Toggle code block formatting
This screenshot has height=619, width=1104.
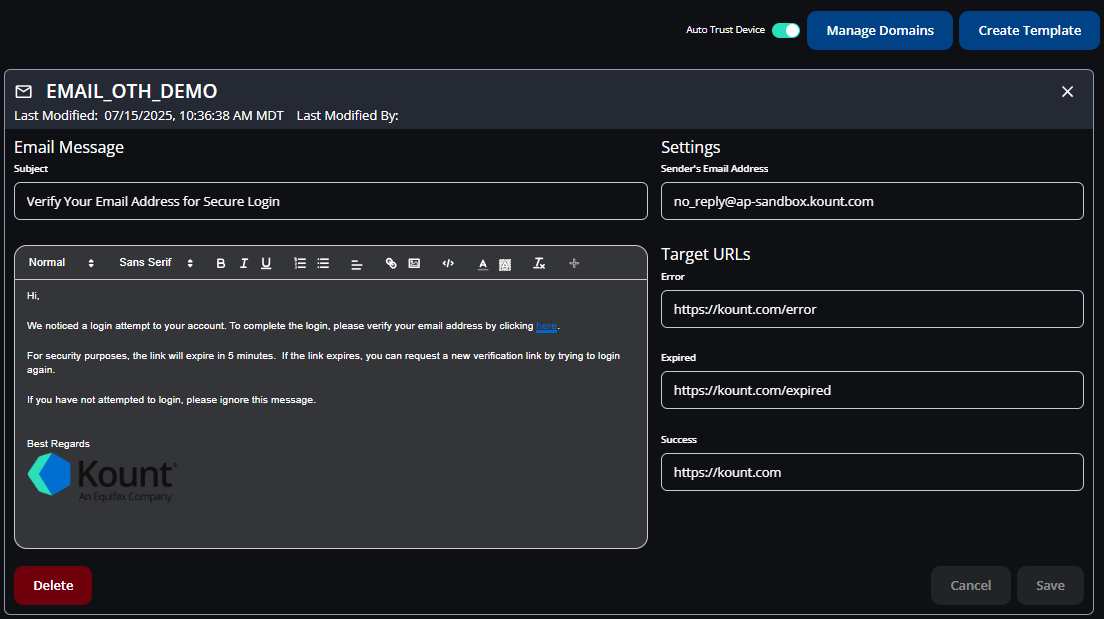[x=448, y=263]
